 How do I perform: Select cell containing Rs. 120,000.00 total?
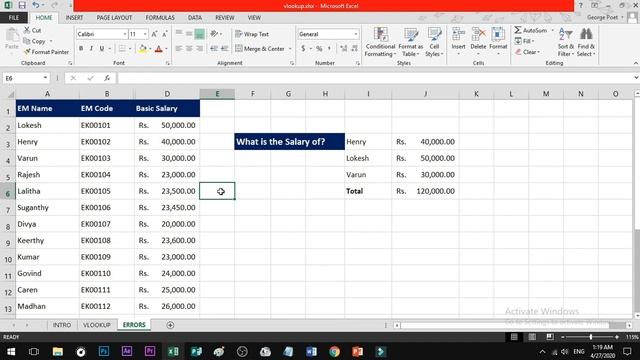point(425,191)
